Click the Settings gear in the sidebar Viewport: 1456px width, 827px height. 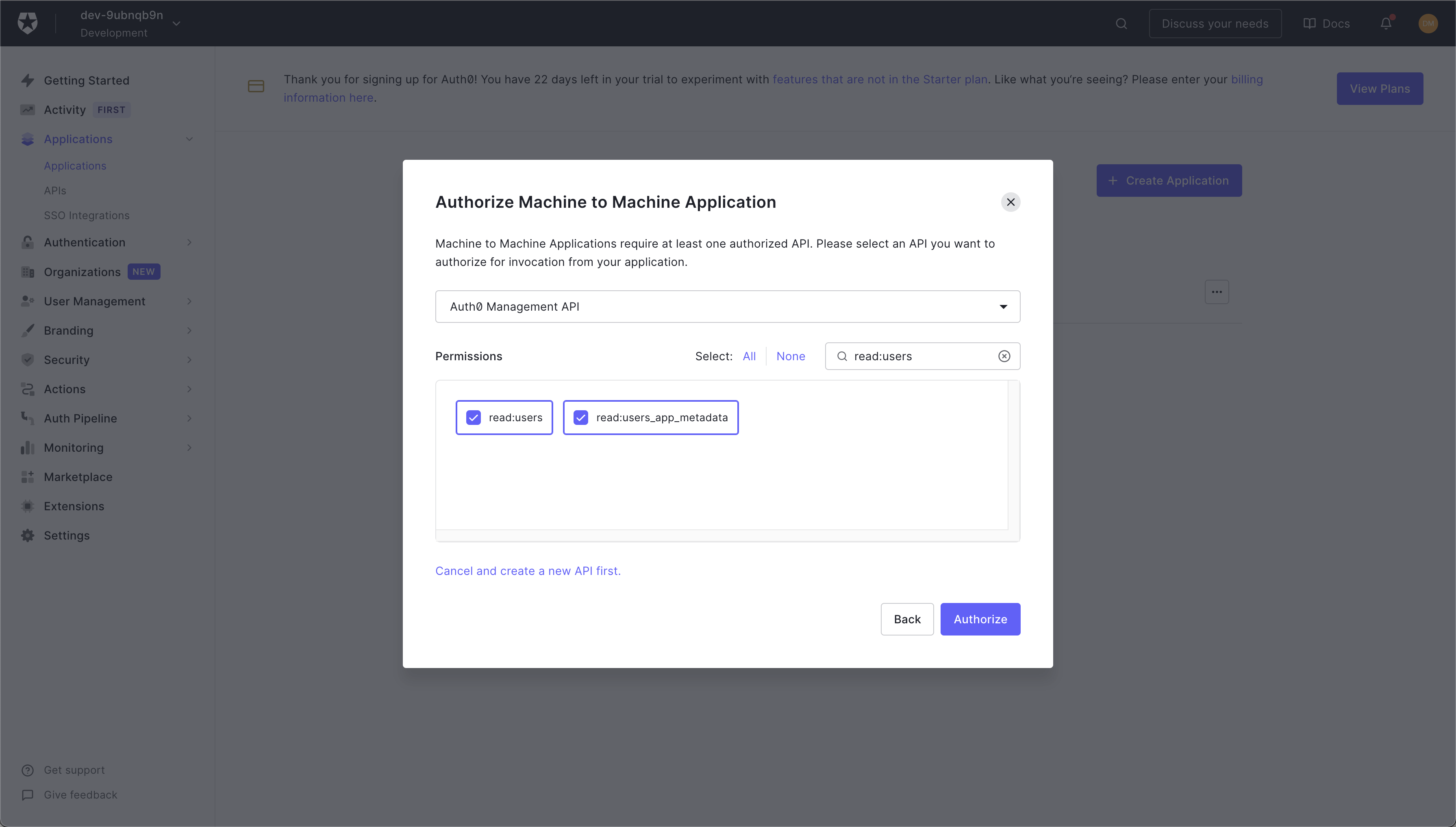[27, 535]
